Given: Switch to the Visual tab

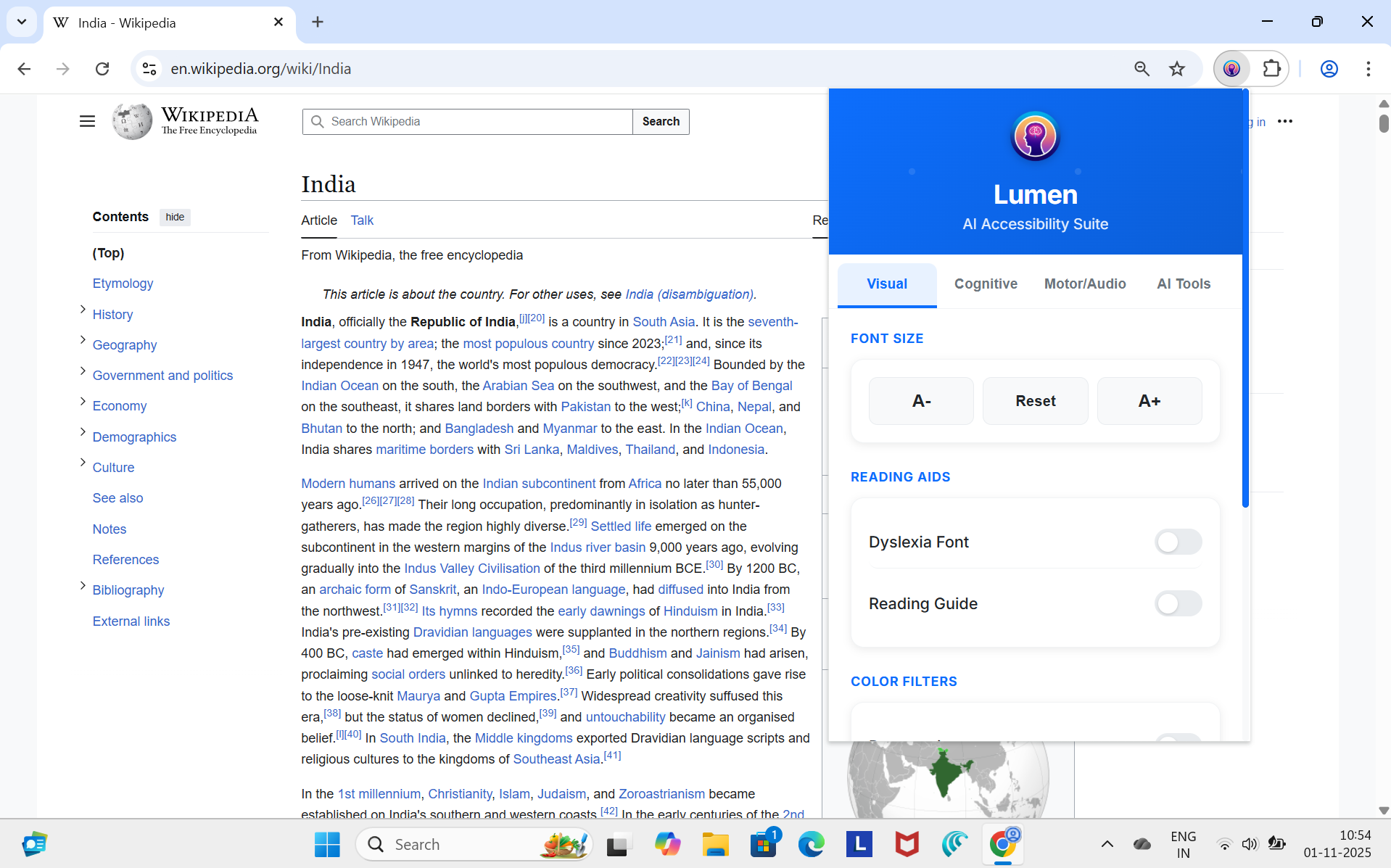Looking at the screenshot, I should [x=886, y=284].
